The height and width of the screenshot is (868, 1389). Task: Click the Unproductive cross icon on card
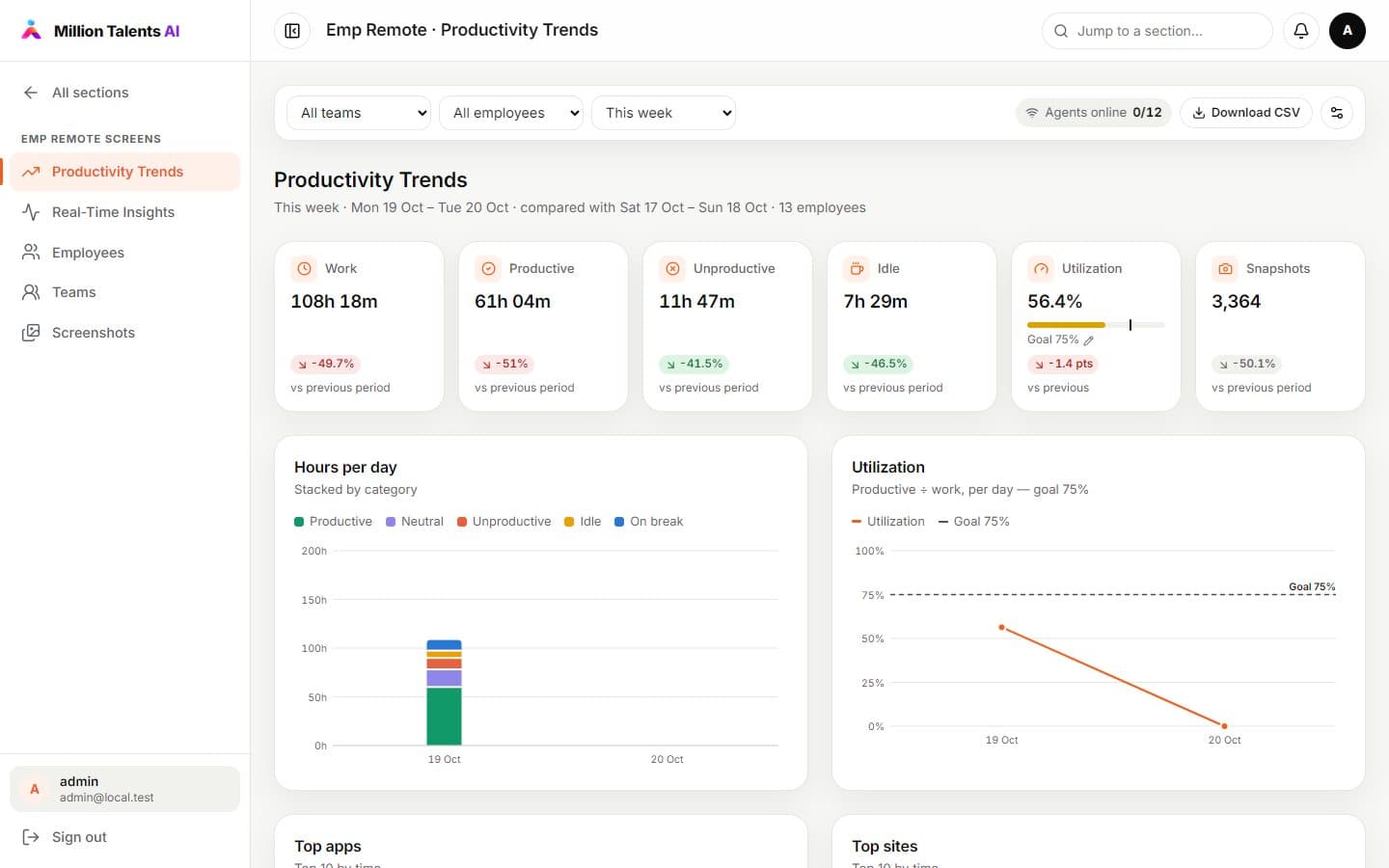(x=672, y=269)
